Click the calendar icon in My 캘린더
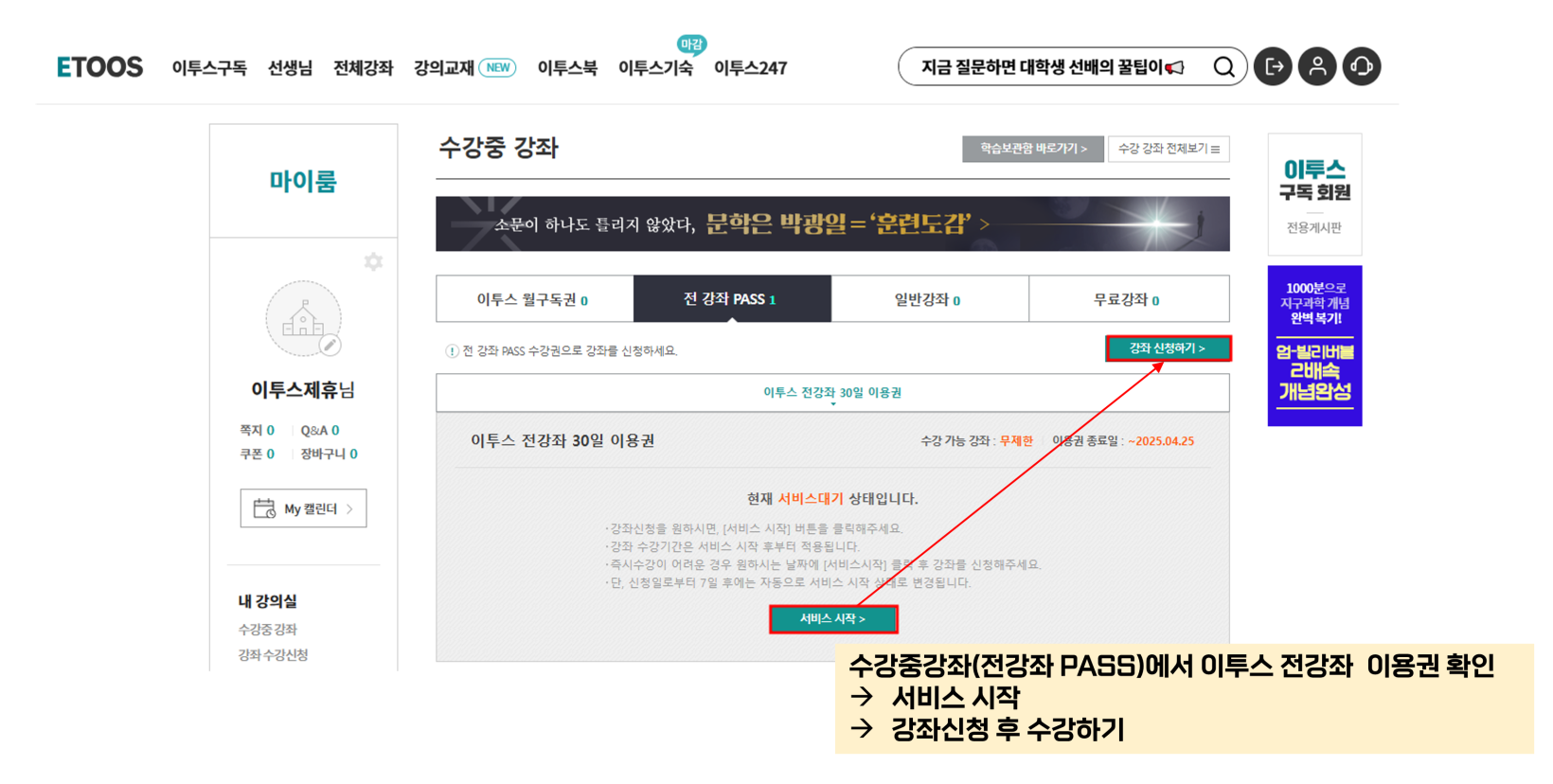This screenshot has width=1553, height=784. point(264,508)
